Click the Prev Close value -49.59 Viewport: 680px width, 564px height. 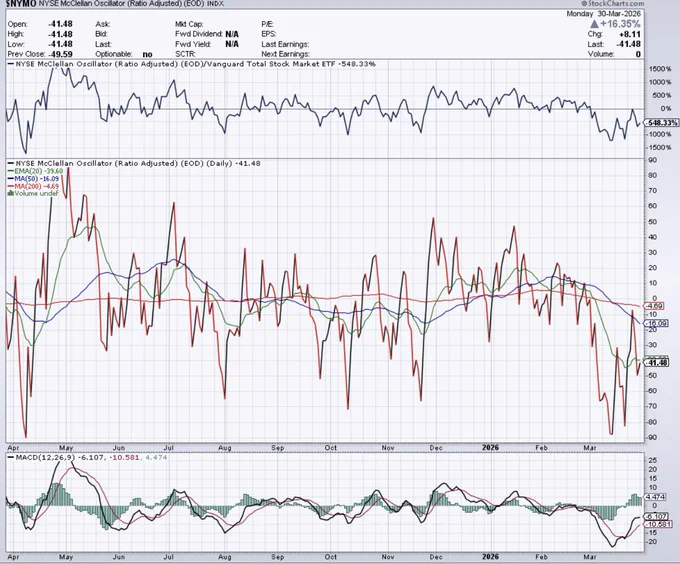(x=60, y=54)
